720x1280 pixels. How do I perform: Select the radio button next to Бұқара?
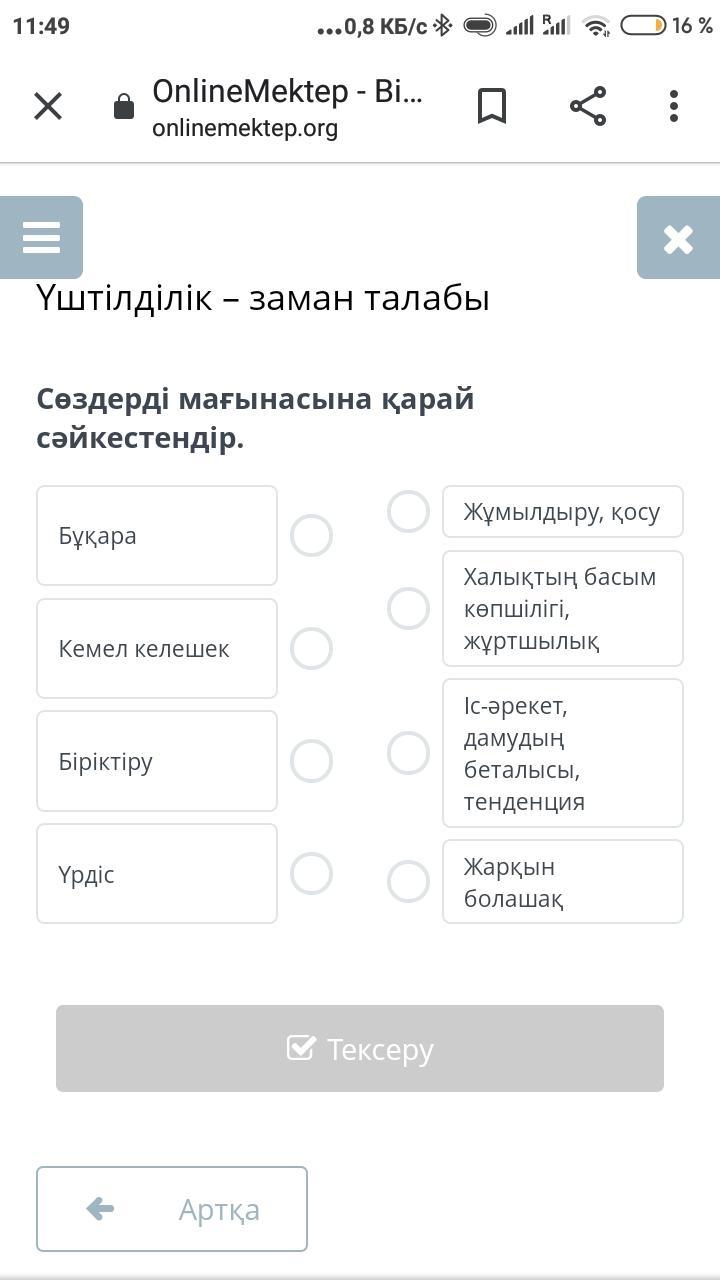pyautogui.click(x=311, y=536)
